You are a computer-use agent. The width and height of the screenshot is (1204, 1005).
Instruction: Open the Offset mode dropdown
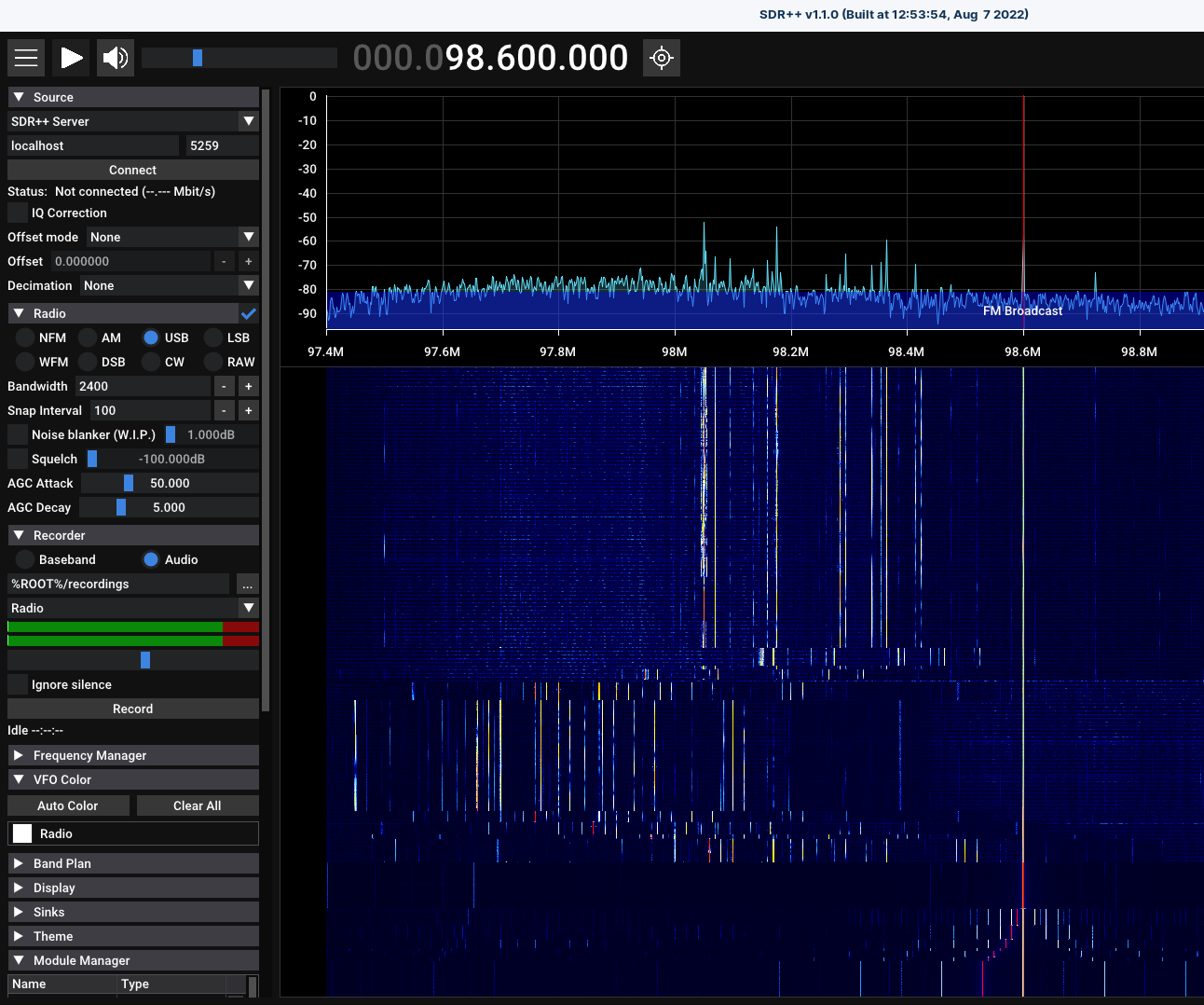coord(172,237)
